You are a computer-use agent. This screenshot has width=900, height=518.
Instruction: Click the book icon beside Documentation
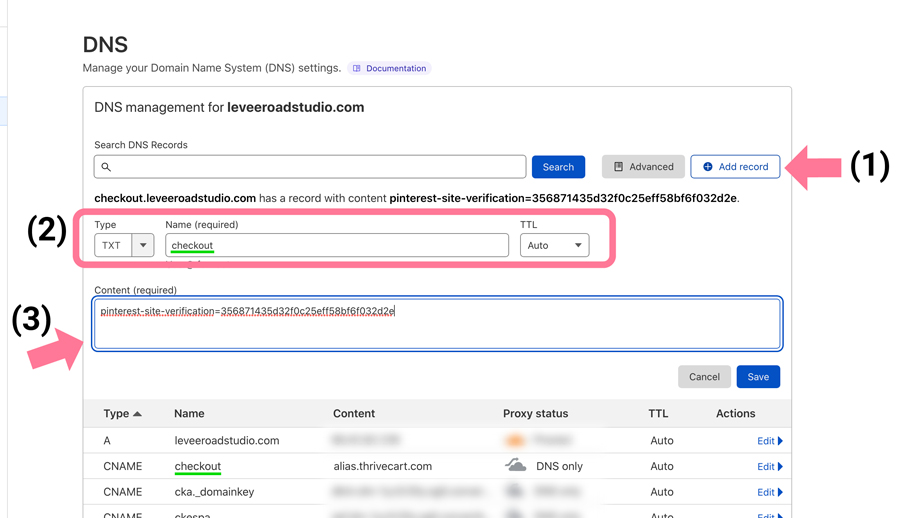point(357,69)
